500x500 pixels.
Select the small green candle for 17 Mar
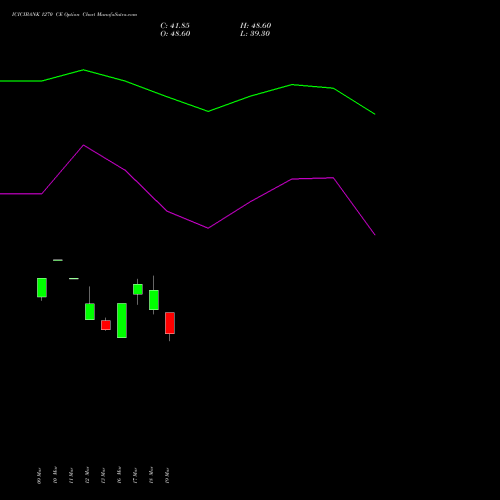(138, 289)
